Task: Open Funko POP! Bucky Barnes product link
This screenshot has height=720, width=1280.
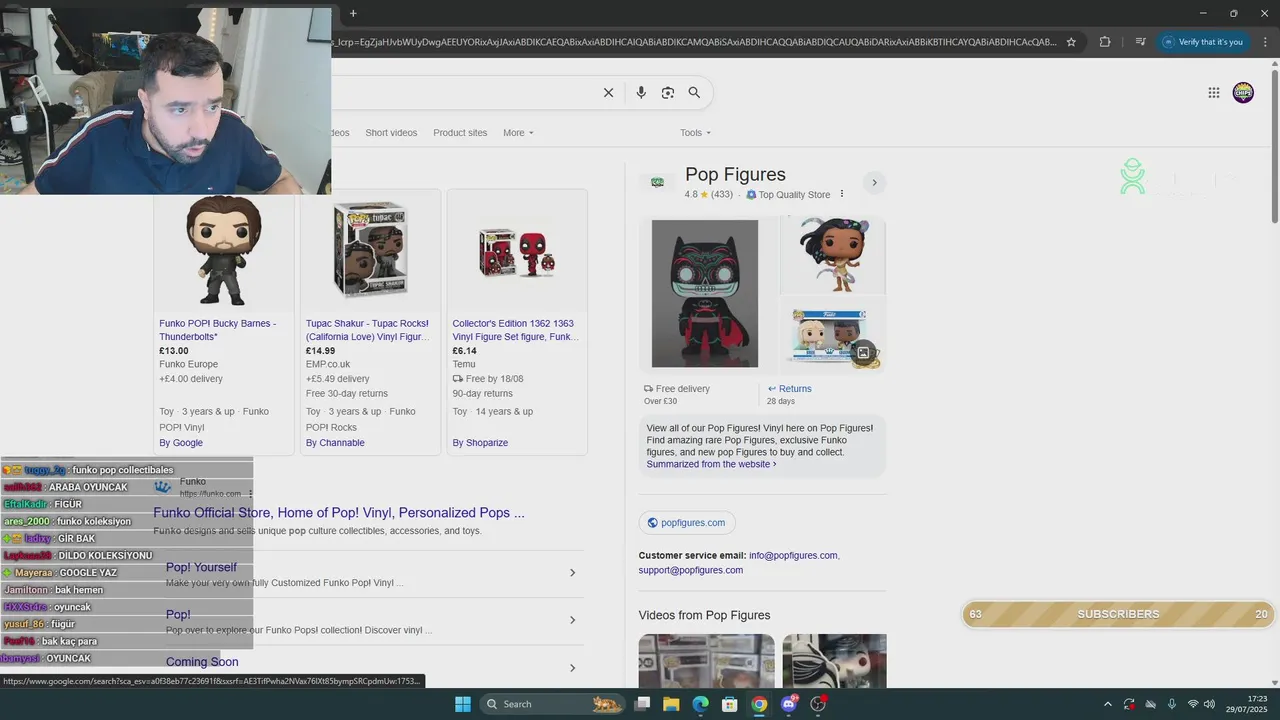Action: pos(218,330)
